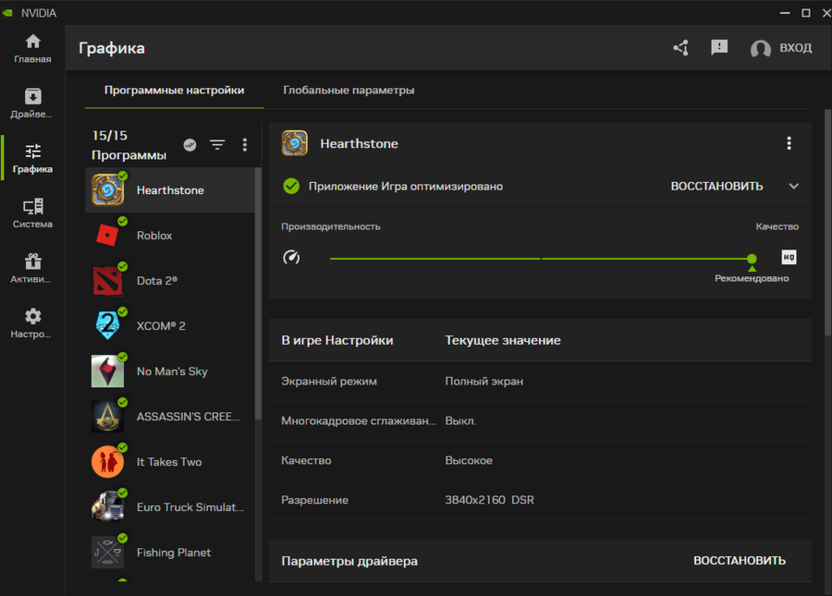
Task: Click the feedback notification icon
Action: (719, 48)
